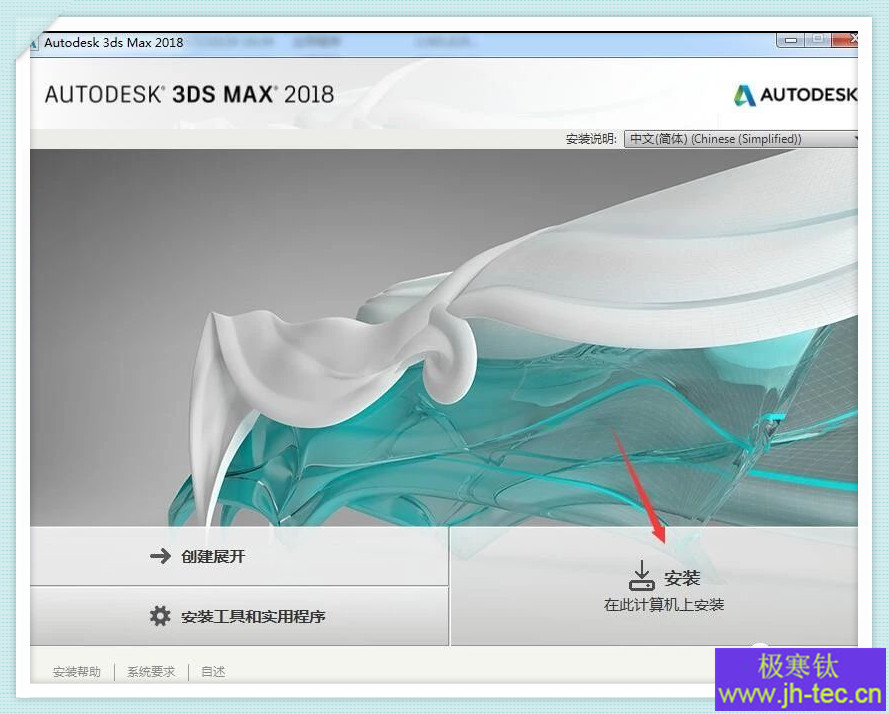Screen dimensions: 889x714
Task: Click the 3ds Max title bar app icon
Action: [34, 43]
